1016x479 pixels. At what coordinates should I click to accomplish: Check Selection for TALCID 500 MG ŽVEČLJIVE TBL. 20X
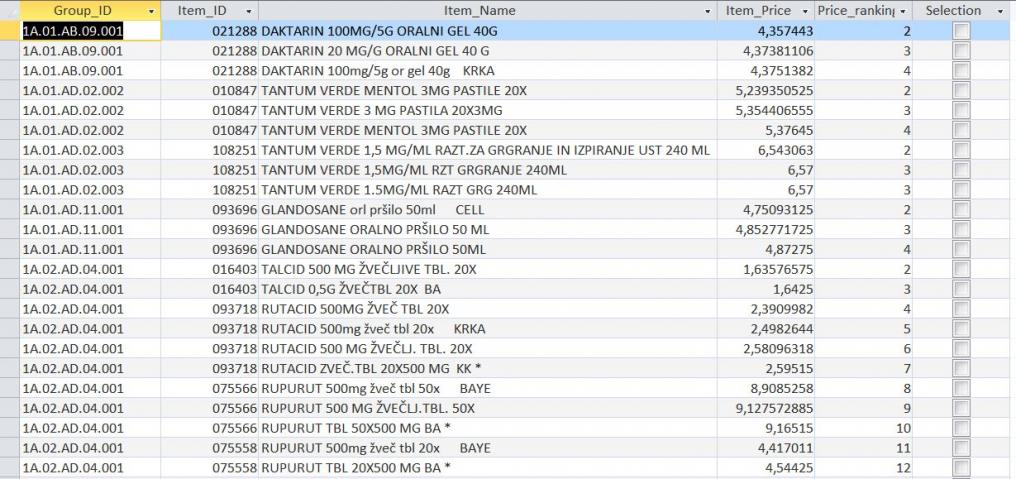(x=961, y=269)
